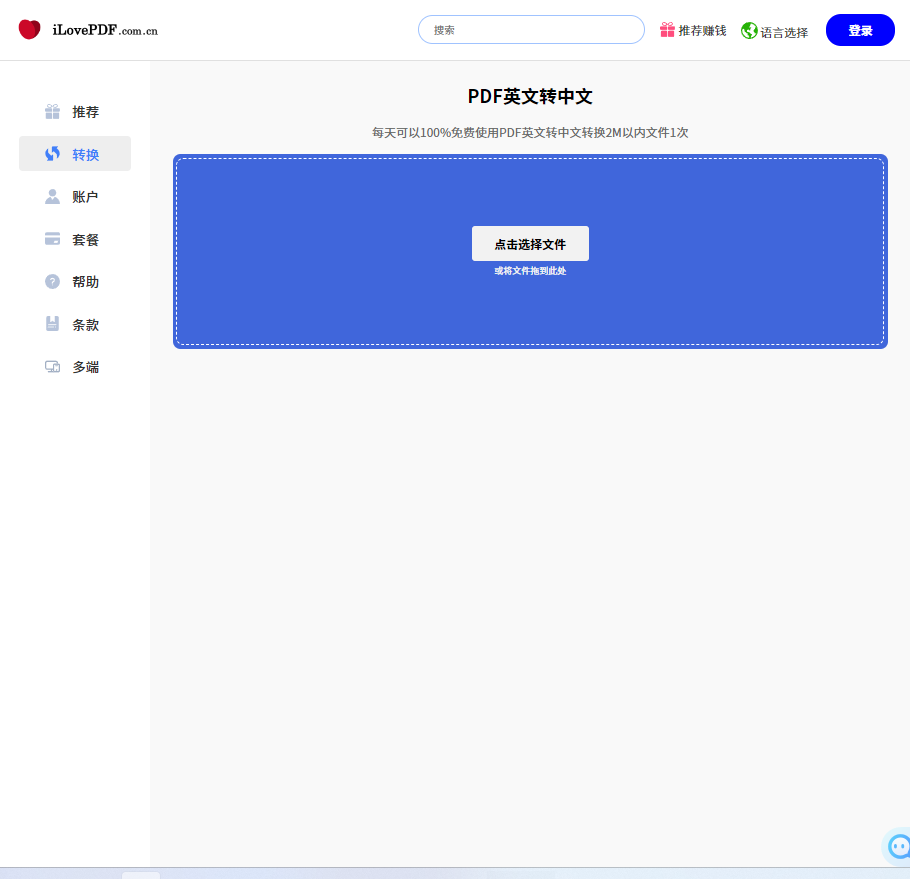
Task: Open 条款 terms in the sidebar
Action: pos(75,324)
